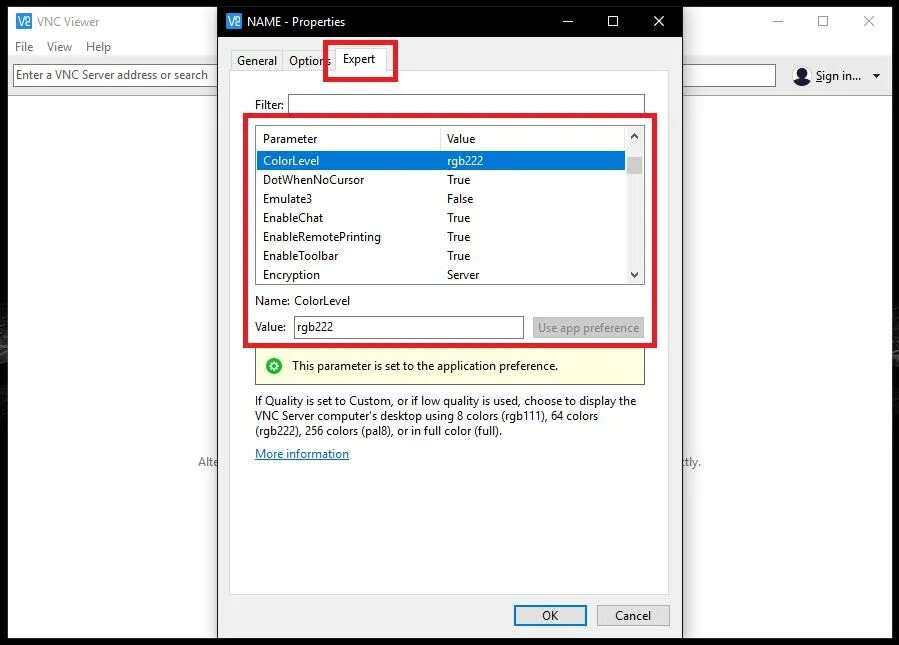Screen dimensions: 899x645
Task: Open the View menu in VNC Viewer
Action: pyautogui.click(x=59, y=46)
